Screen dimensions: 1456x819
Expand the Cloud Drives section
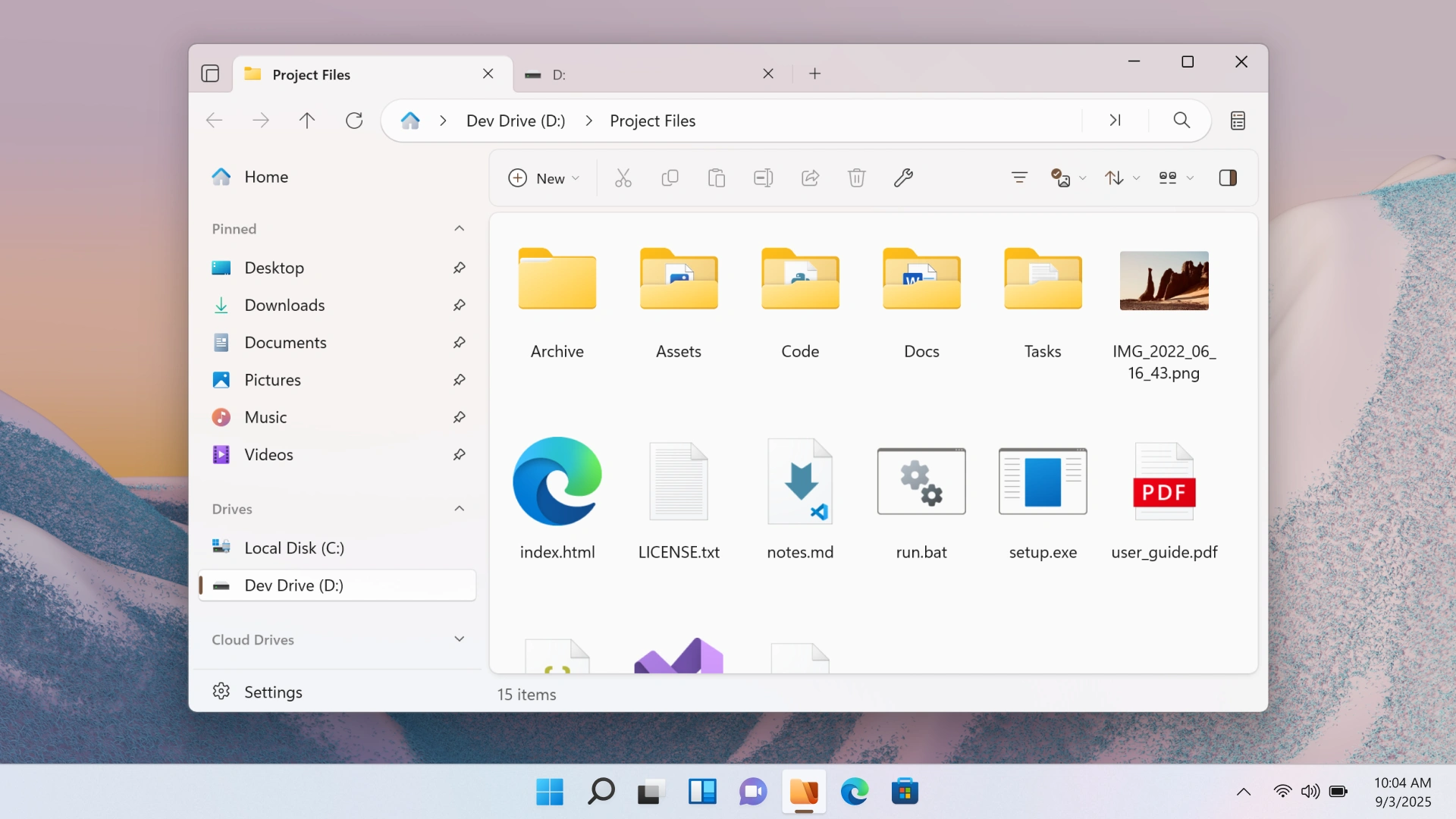[x=459, y=639]
